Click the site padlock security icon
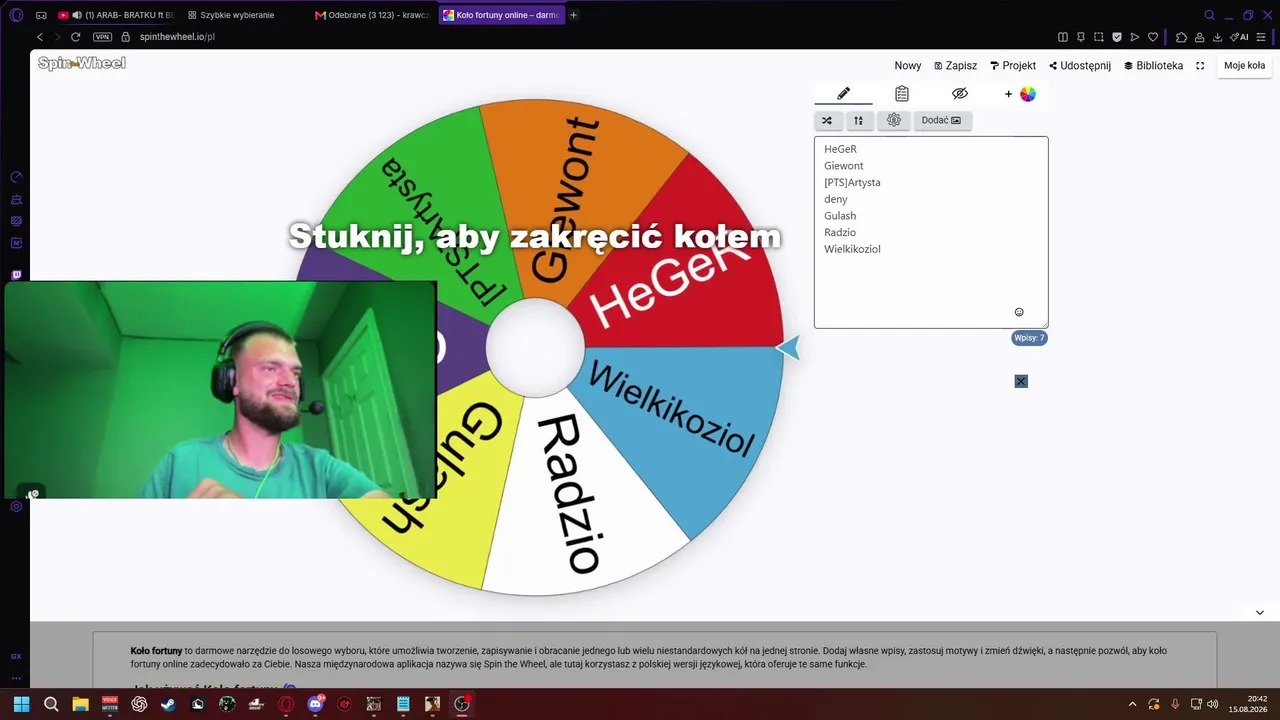 [x=126, y=37]
